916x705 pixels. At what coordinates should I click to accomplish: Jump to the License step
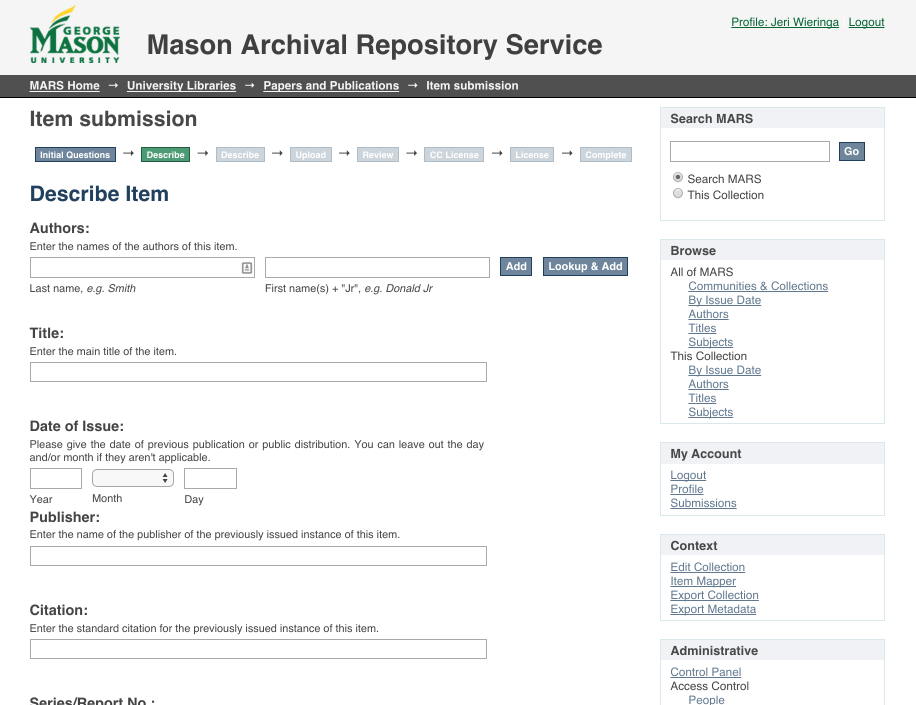(x=532, y=155)
